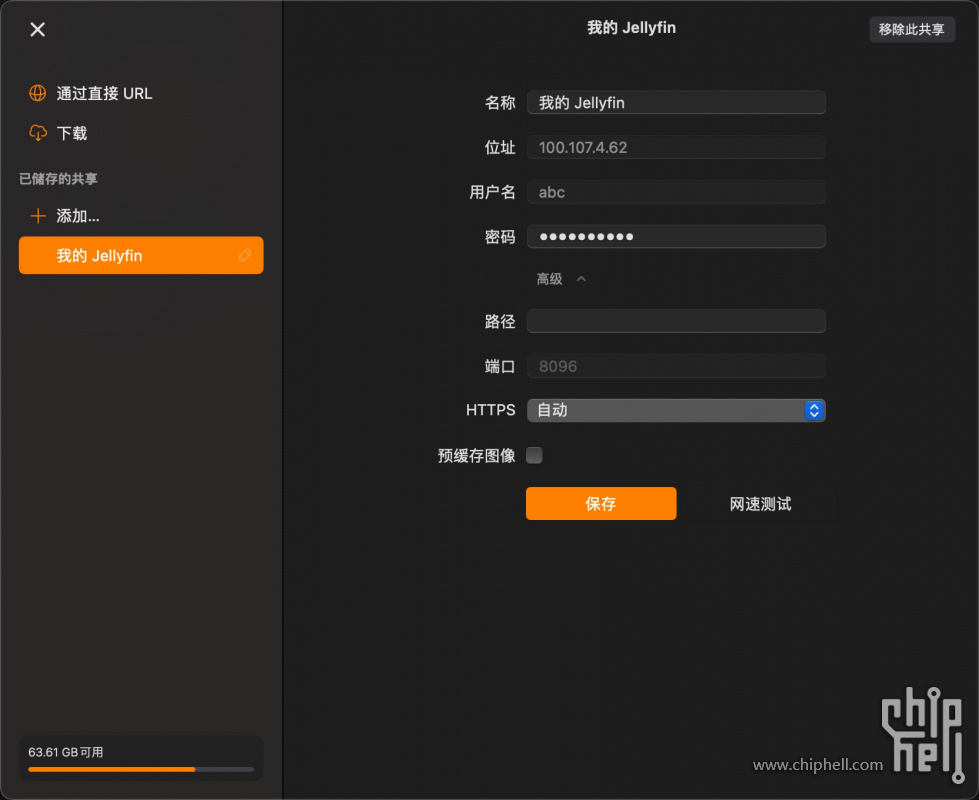Collapse the 高级 advanced section
The width and height of the screenshot is (979, 800).
click(x=561, y=279)
